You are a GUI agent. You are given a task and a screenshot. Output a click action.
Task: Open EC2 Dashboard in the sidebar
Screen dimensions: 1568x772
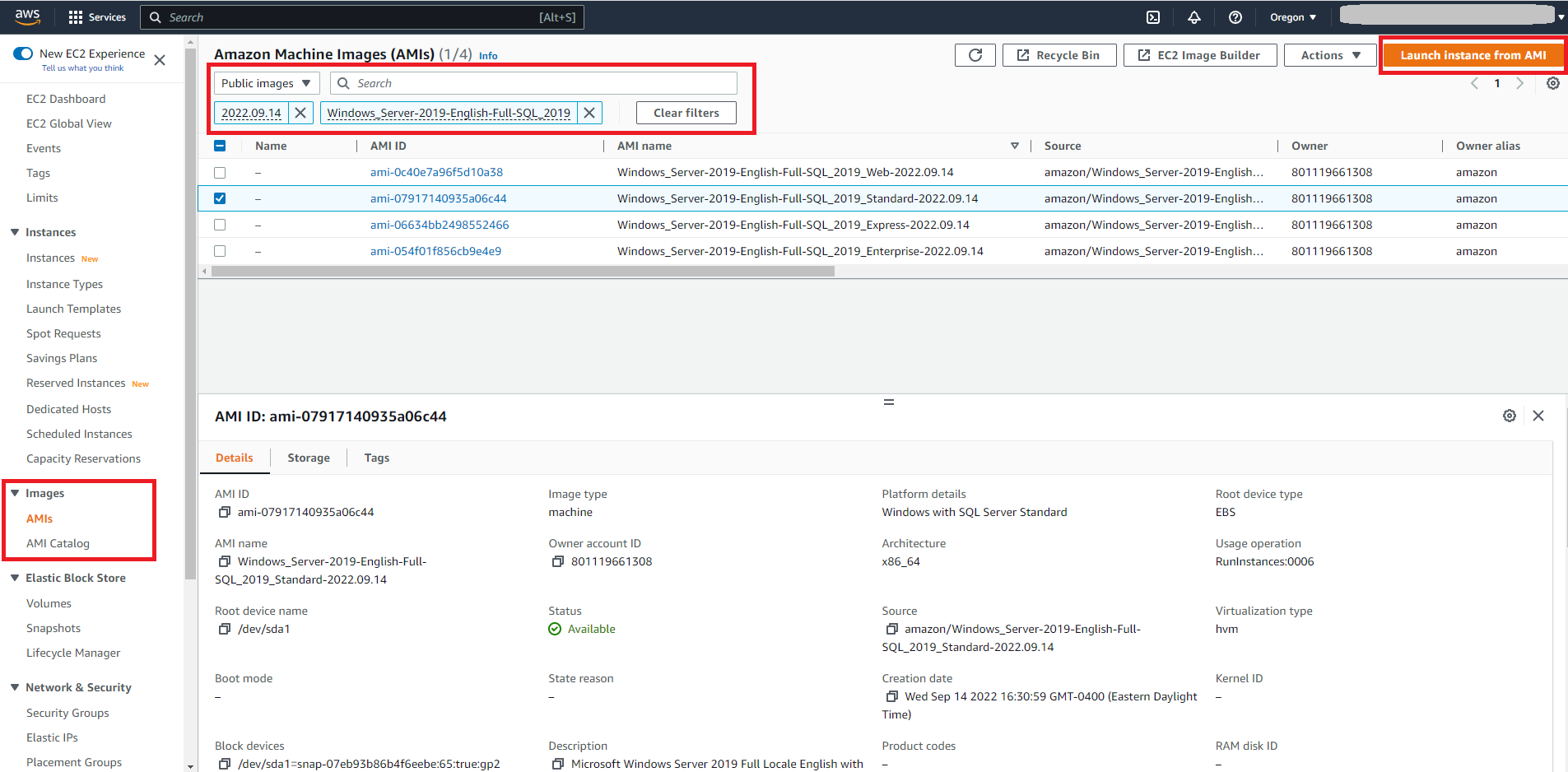pyautogui.click(x=66, y=99)
